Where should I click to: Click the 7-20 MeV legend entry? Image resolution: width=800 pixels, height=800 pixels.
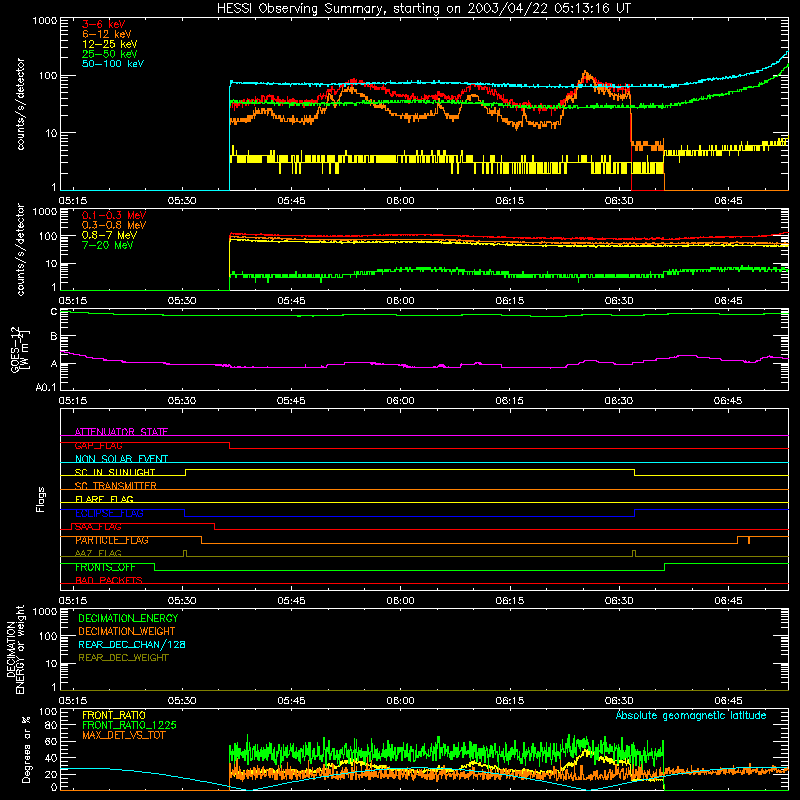point(108,245)
